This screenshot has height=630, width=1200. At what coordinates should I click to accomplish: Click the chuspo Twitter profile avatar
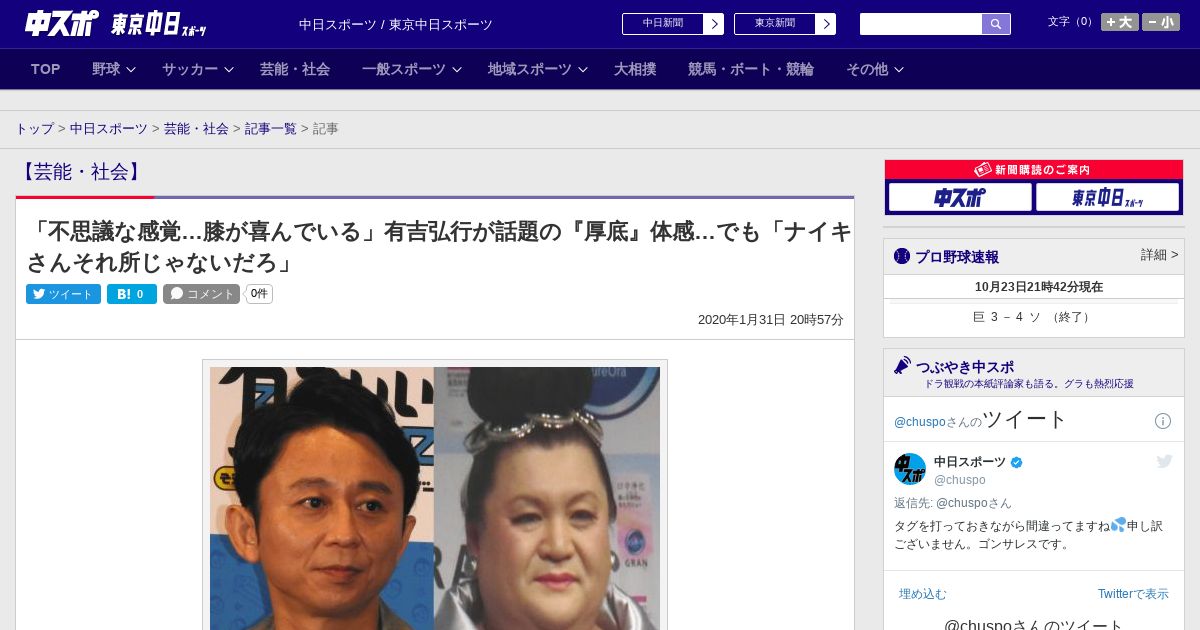click(x=910, y=469)
